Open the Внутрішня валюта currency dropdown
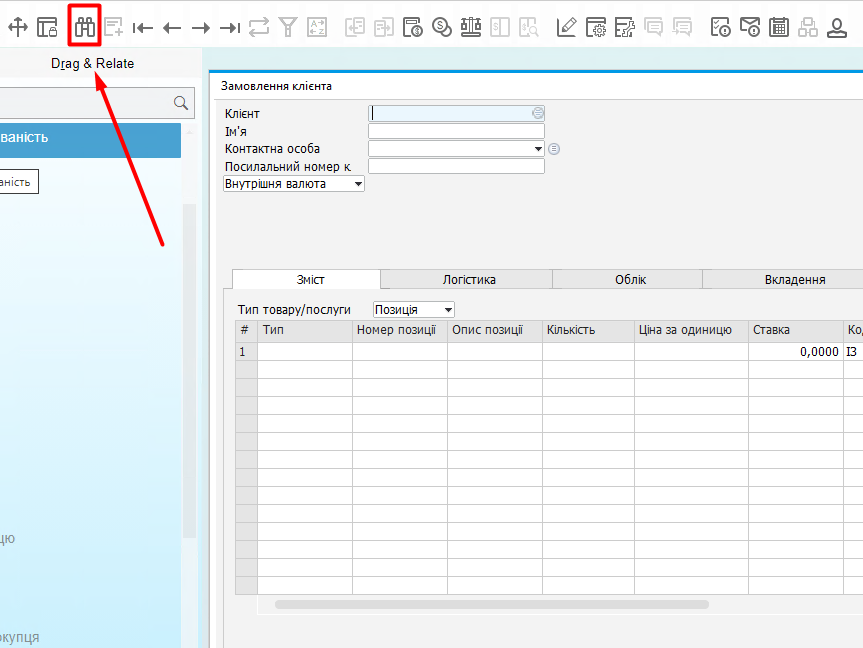 click(358, 184)
